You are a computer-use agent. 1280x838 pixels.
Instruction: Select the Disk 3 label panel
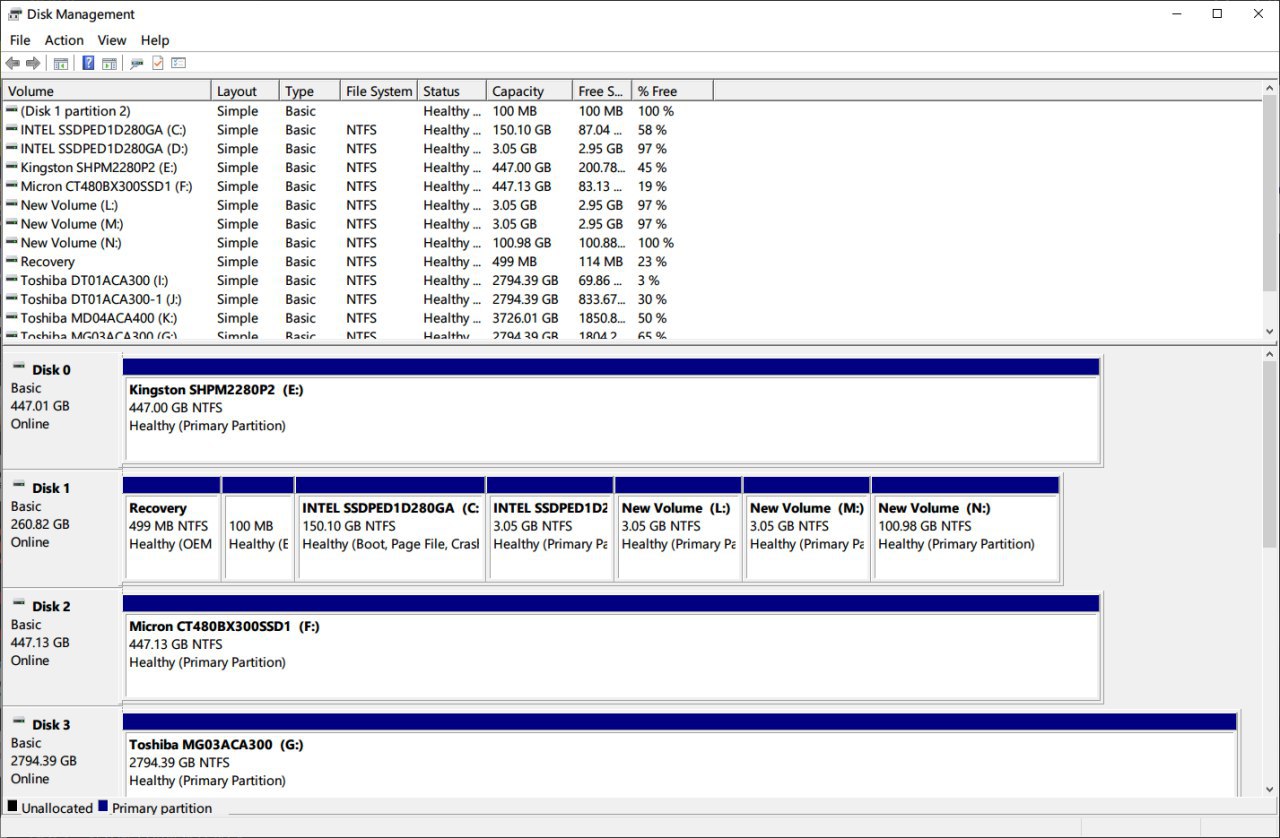[x=61, y=753]
